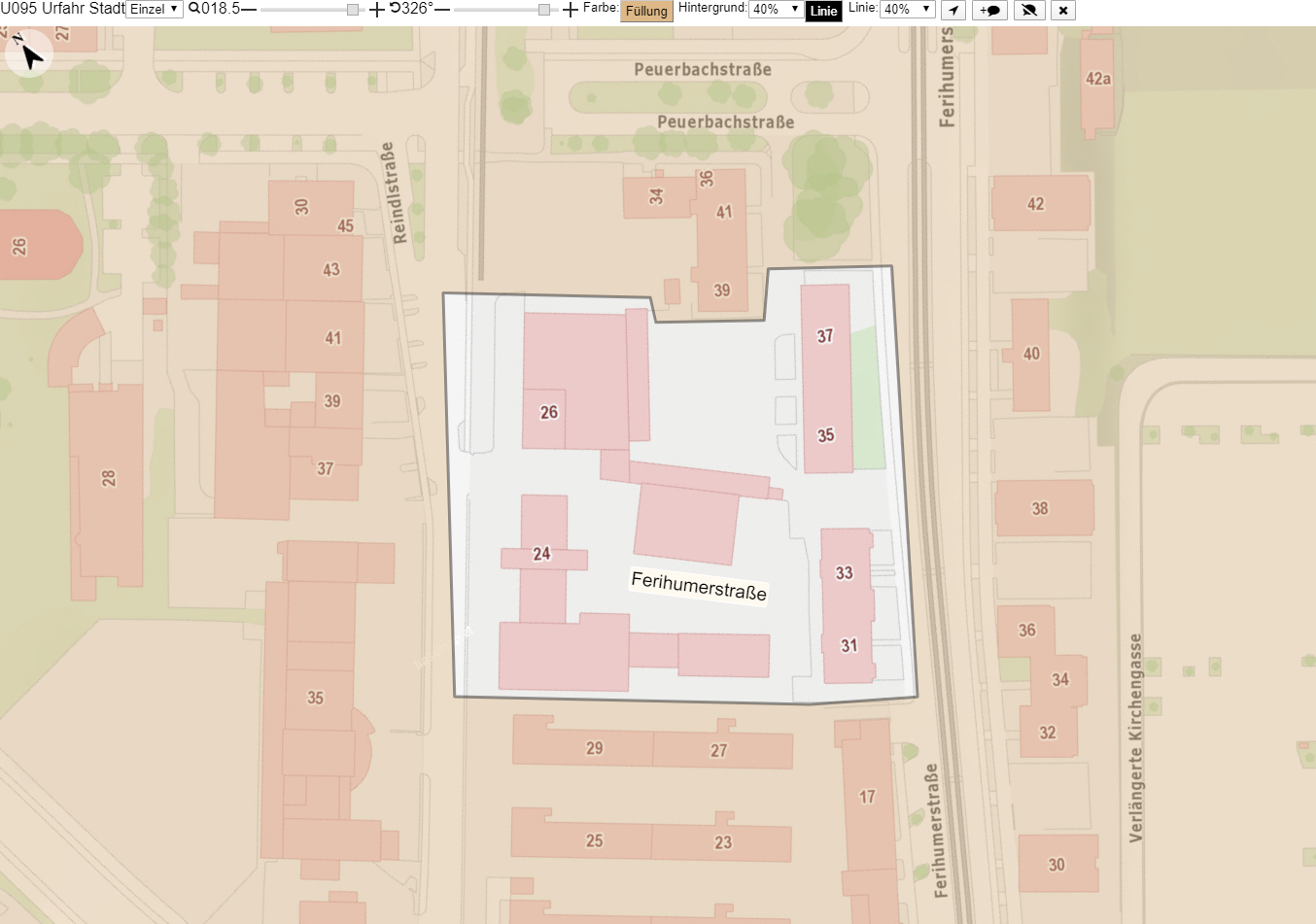Click the location arrow button in toolbar

point(953,11)
